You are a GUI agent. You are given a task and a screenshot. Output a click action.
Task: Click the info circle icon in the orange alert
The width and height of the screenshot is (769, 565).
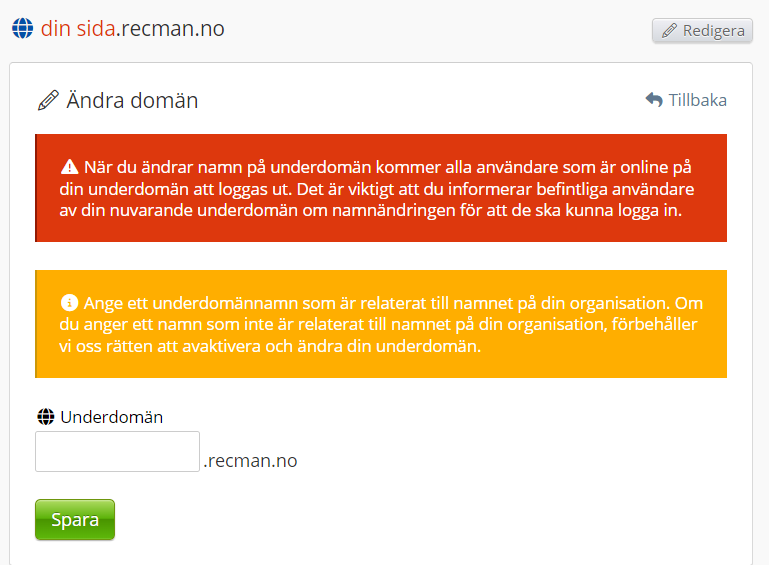69,303
